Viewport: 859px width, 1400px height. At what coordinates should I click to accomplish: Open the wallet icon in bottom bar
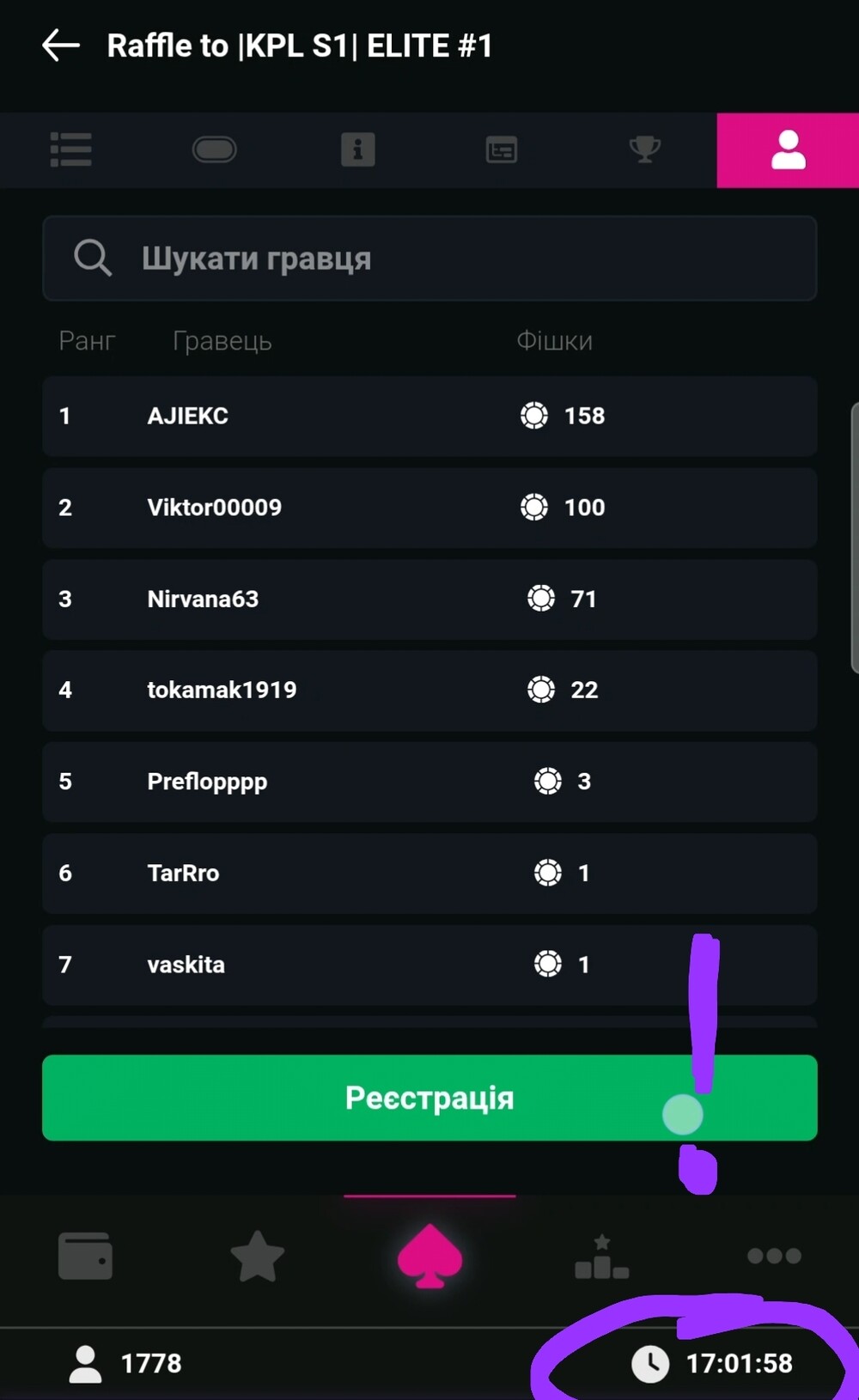pos(85,1256)
